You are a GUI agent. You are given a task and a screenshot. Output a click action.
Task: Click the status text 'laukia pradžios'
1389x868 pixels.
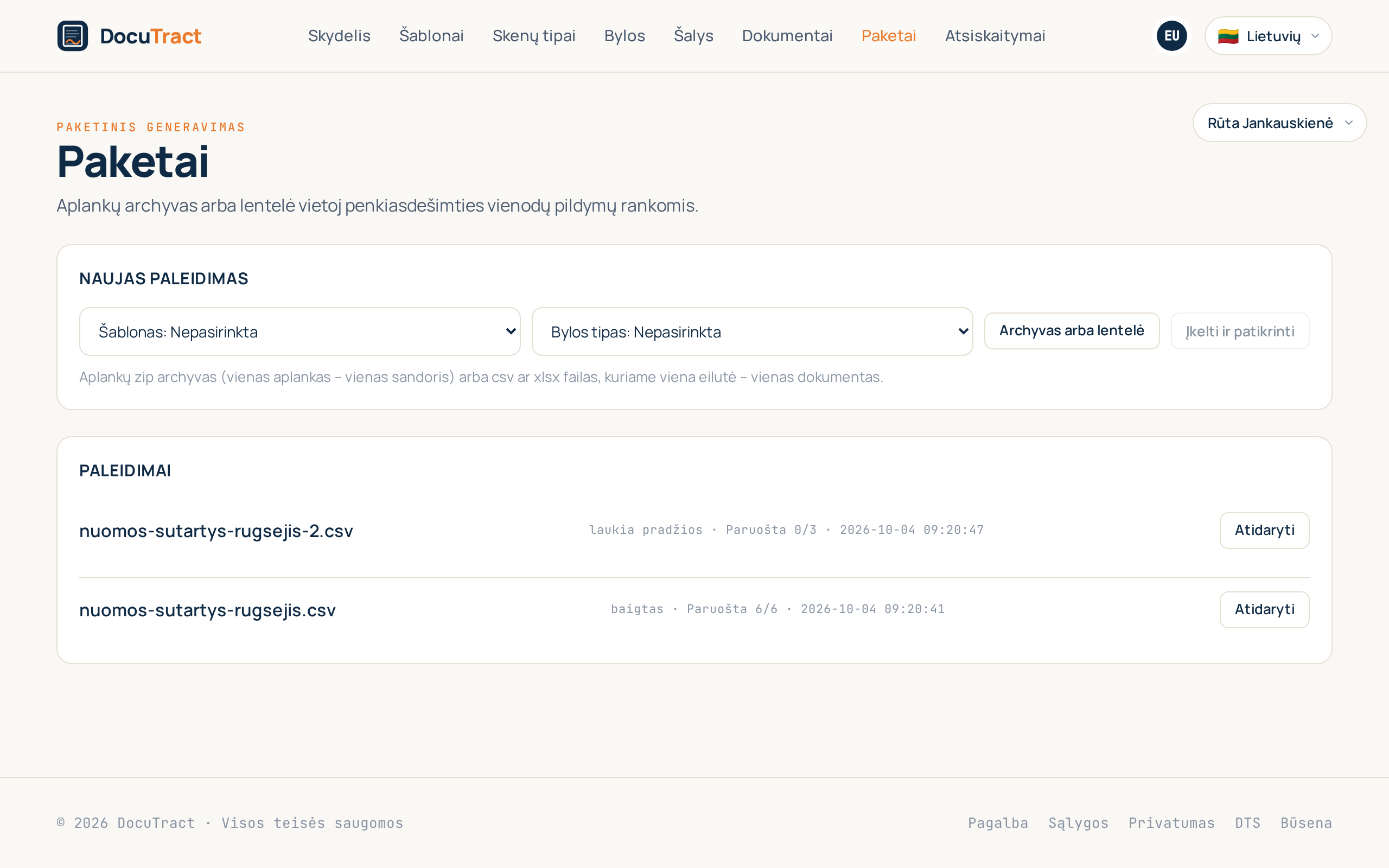pos(646,530)
